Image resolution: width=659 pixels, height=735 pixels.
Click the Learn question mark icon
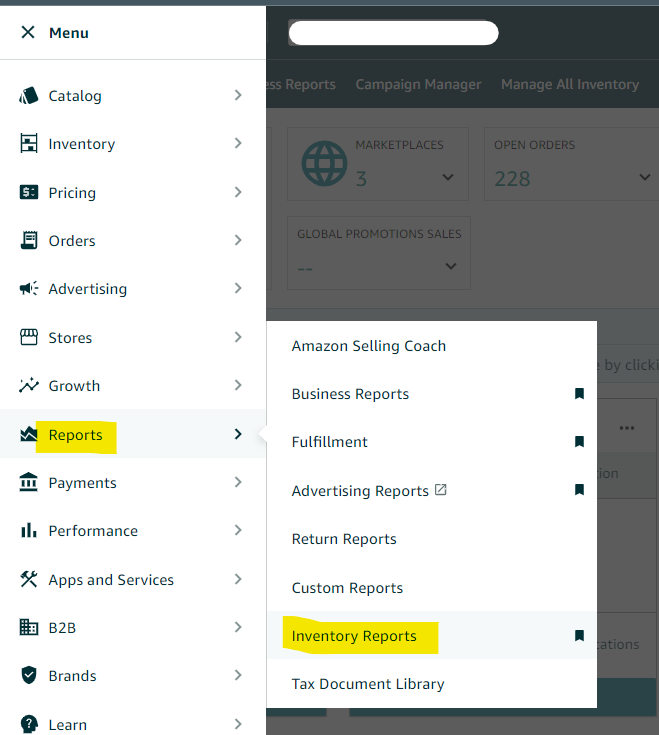(x=29, y=724)
